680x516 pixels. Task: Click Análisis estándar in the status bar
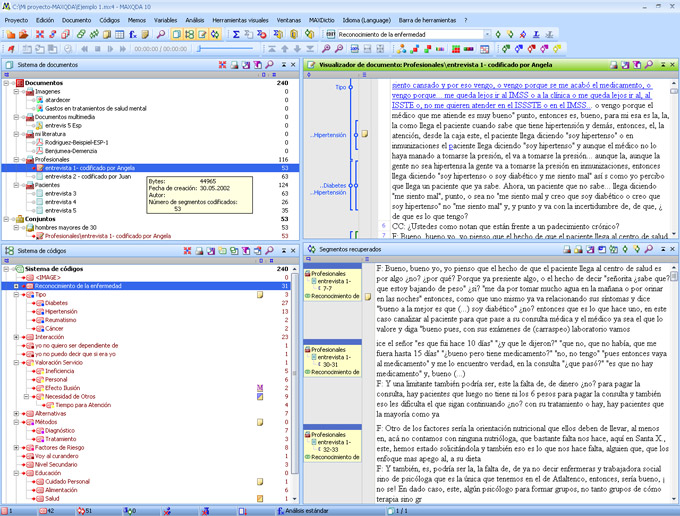click(307, 511)
